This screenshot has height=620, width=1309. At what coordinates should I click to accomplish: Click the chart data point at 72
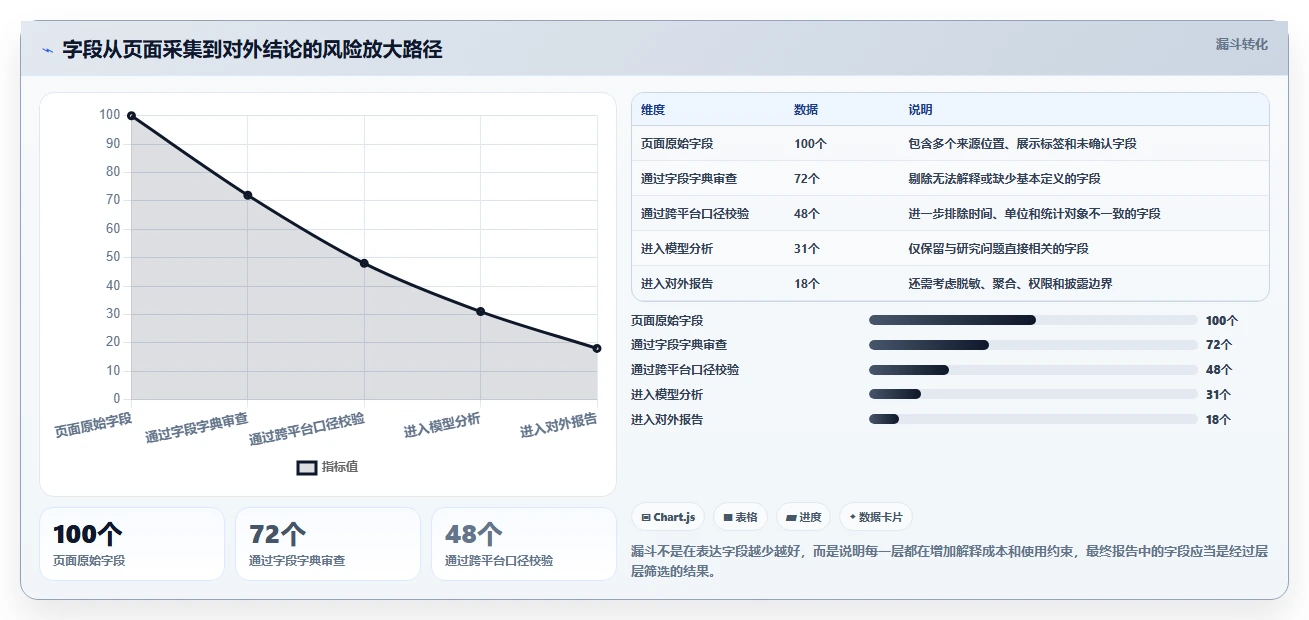247,195
